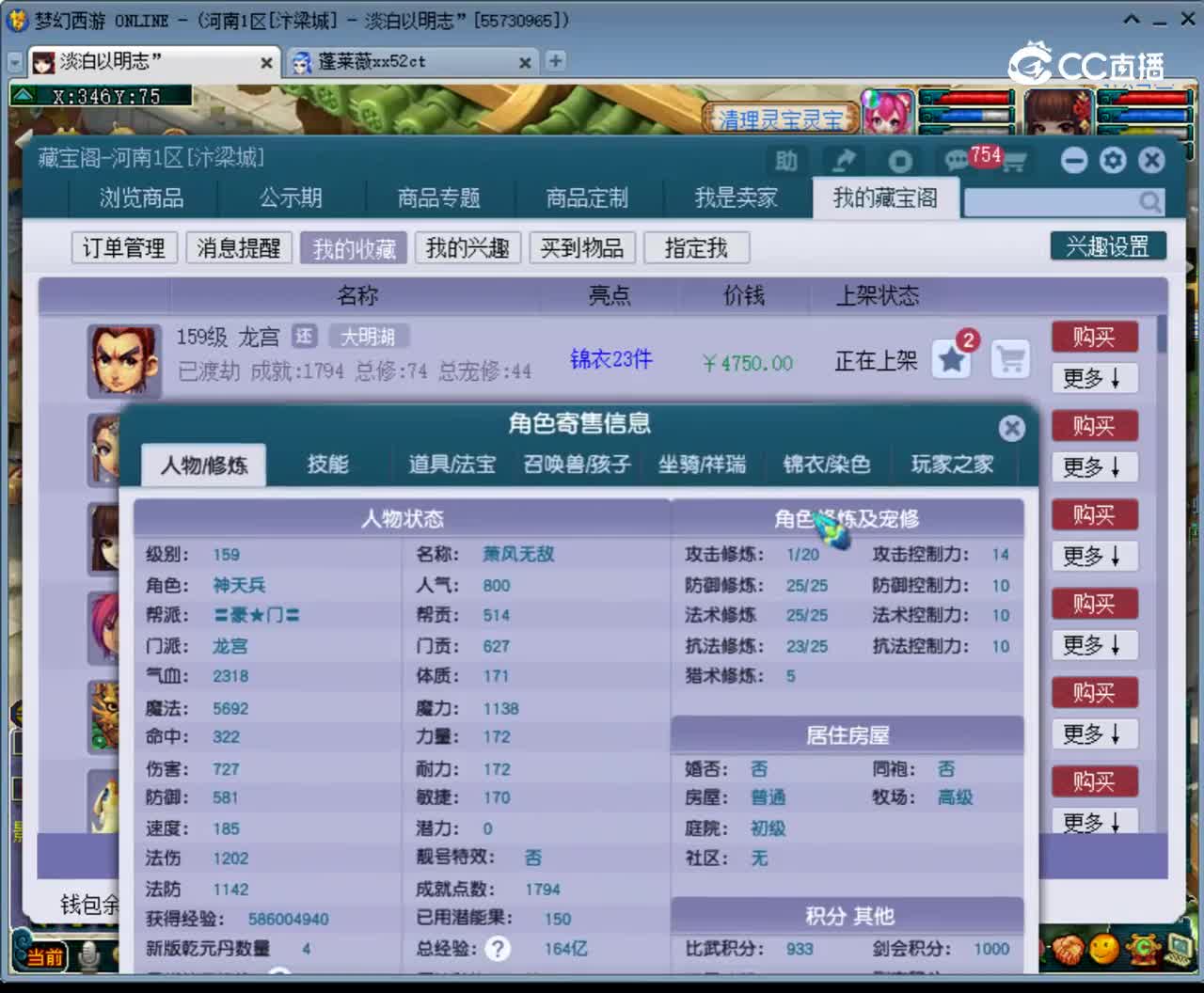
Task: Switch to 道具/法宝 tab
Action: point(451,465)
